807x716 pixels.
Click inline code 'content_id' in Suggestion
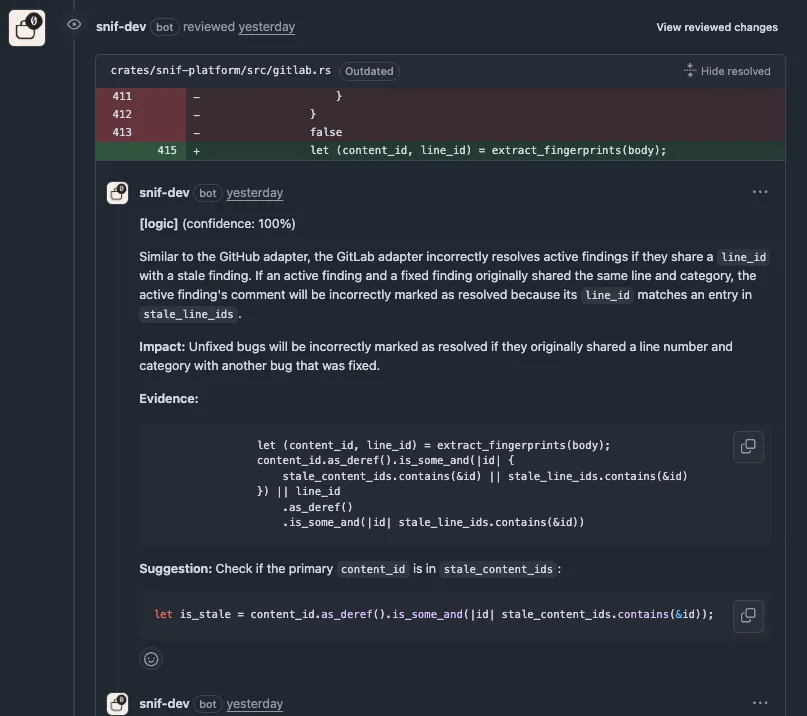click(x=373, y=569)
